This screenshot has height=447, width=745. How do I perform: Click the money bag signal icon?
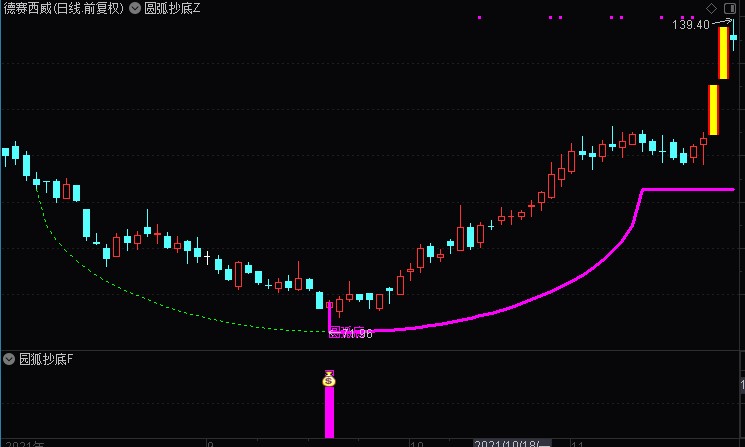pos(329,379)
